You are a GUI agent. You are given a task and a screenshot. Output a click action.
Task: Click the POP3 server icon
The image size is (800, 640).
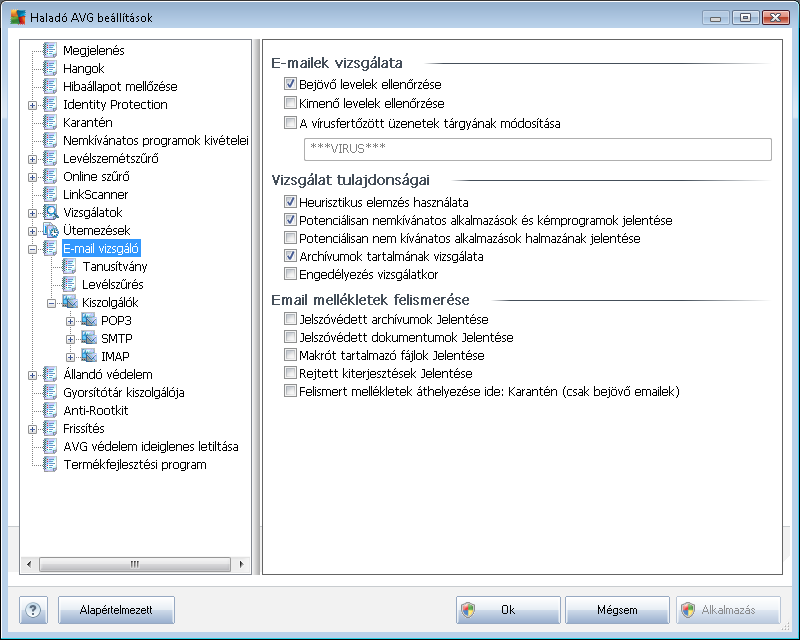click(x=89, y=320)
